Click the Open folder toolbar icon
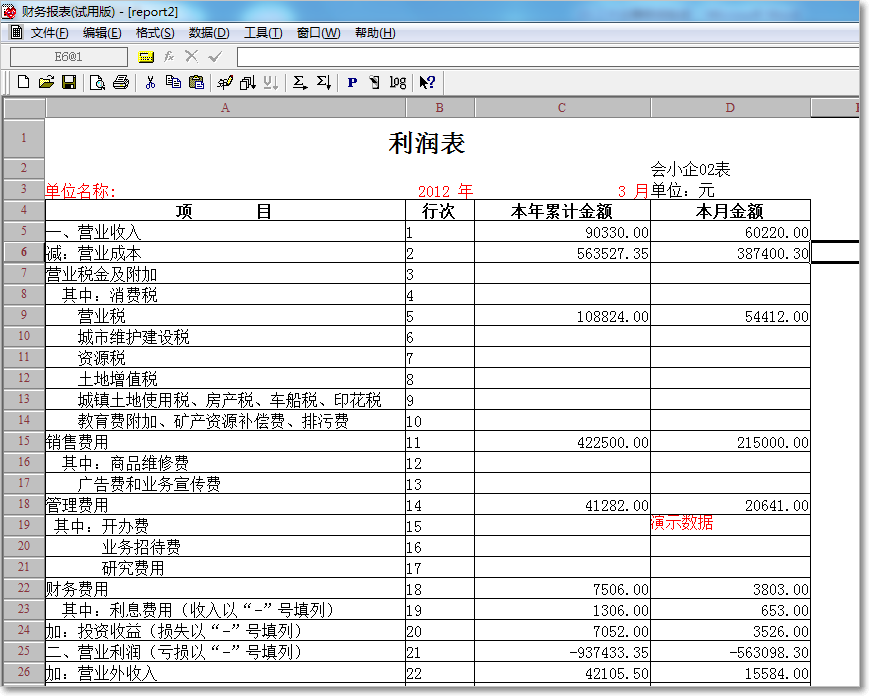This screenshot has width=869, height=696. click(x=45, y=82)
